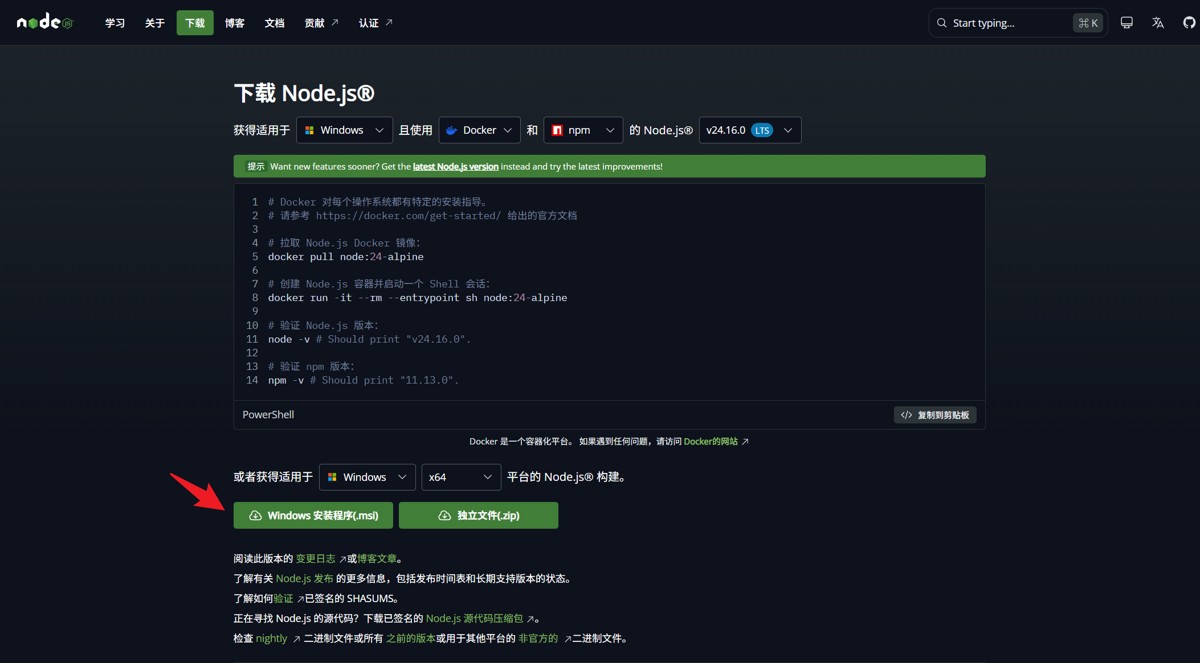The image size is (1200, 663).
Task: Expand the lower Windows platform dropdown
Action: [367, 477]
